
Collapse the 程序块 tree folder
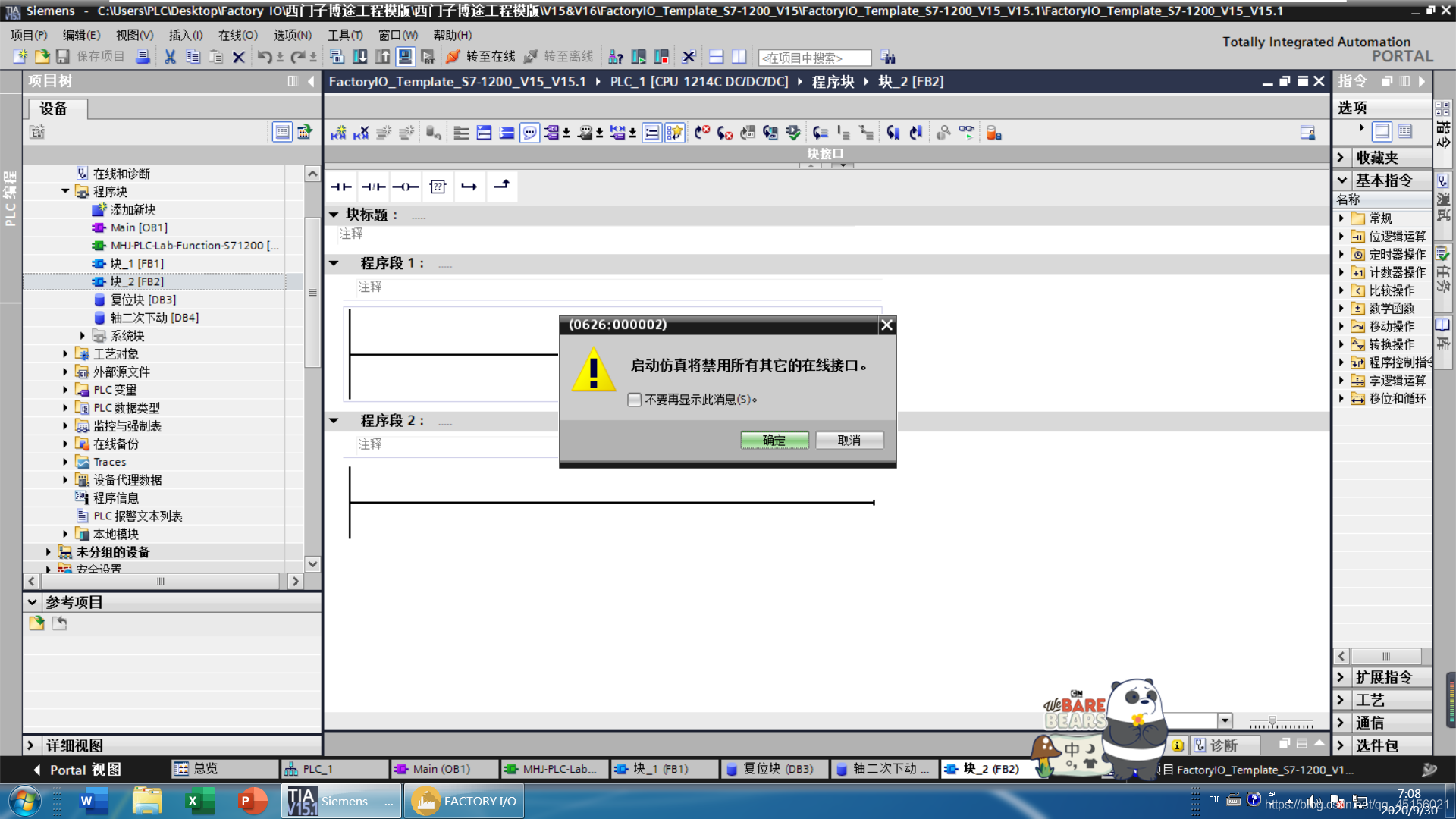pos(65,191)
